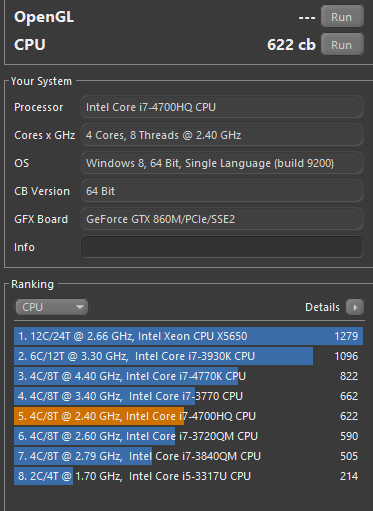This screenshot has width=373, height=511.
Task: Run the OpenGL benchmark
Action: pyautogui.click(x=342, y=16)
